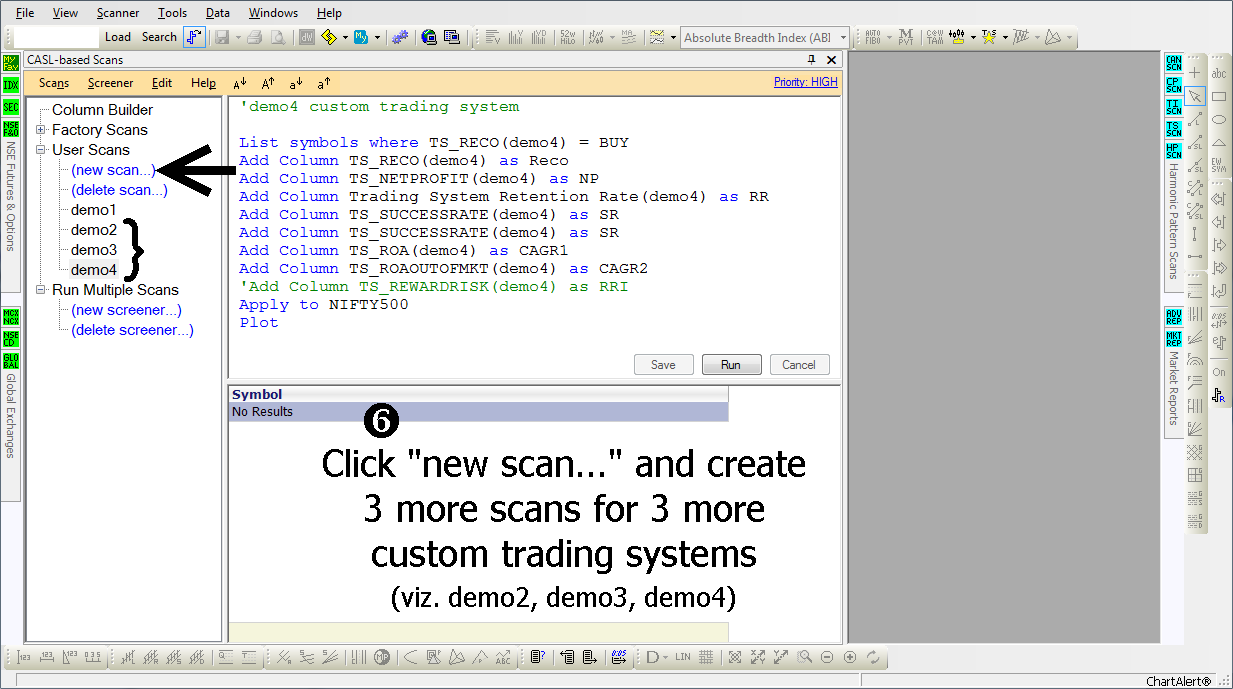Open the save icon dropdown arrow

(236, 37)
